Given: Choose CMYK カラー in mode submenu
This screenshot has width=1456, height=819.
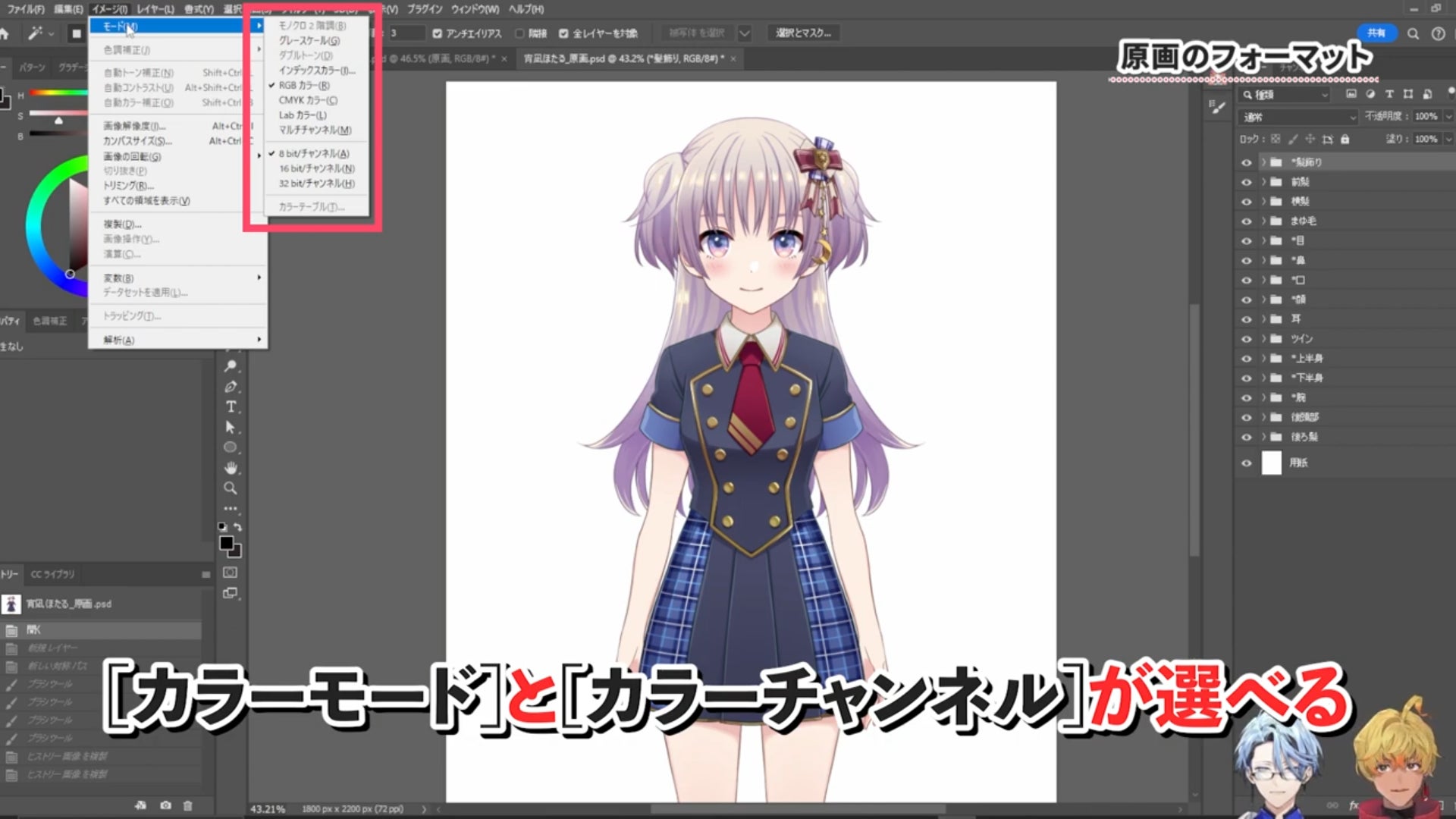Looking at the screenshot, I should pyautogui.click(x=308, y=100).
